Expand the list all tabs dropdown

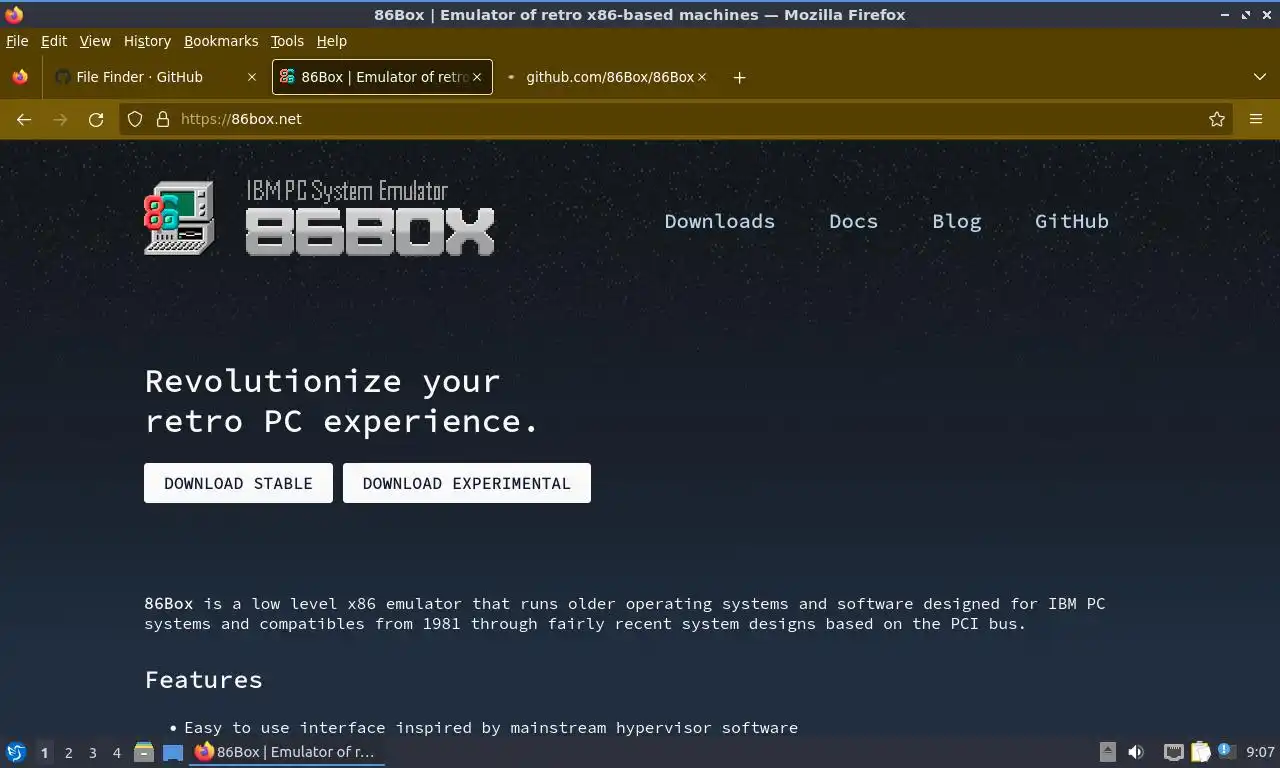[x=1260, y=77]
